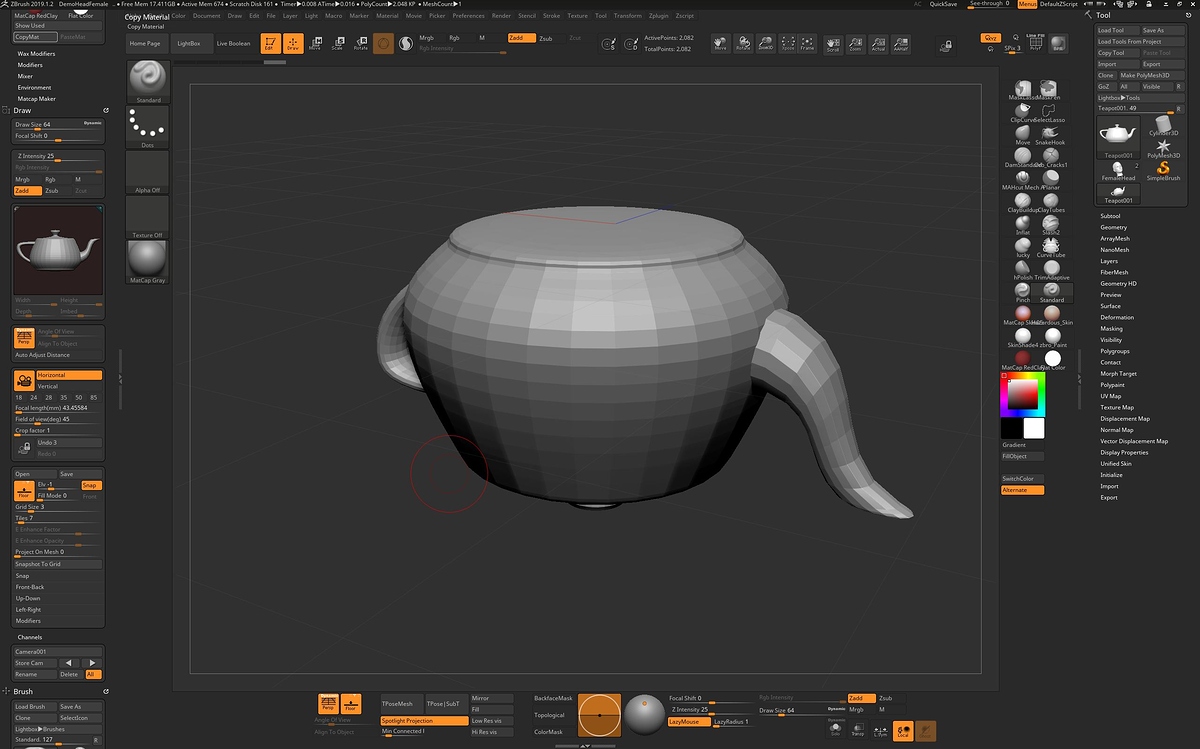The image size is (1200, 749).
Task: Set canvas to Actual size
Action: [878, 44]
